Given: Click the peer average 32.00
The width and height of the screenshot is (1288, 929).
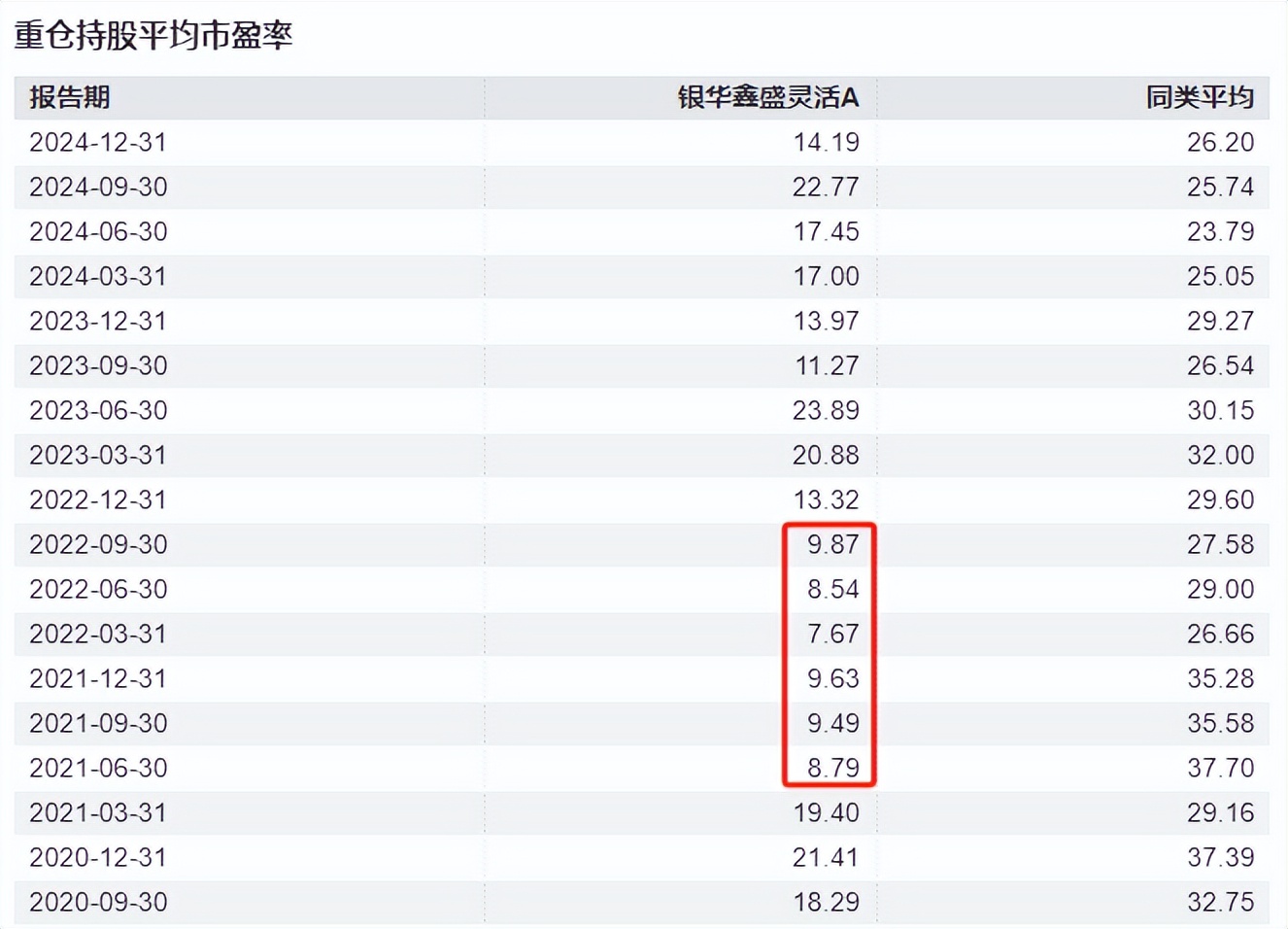Looking at the screenshot, I should (x=1221, y=455).
